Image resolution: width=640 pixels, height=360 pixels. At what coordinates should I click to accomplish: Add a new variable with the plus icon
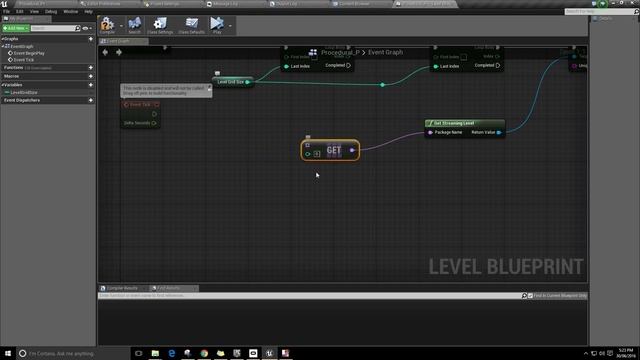91,84
